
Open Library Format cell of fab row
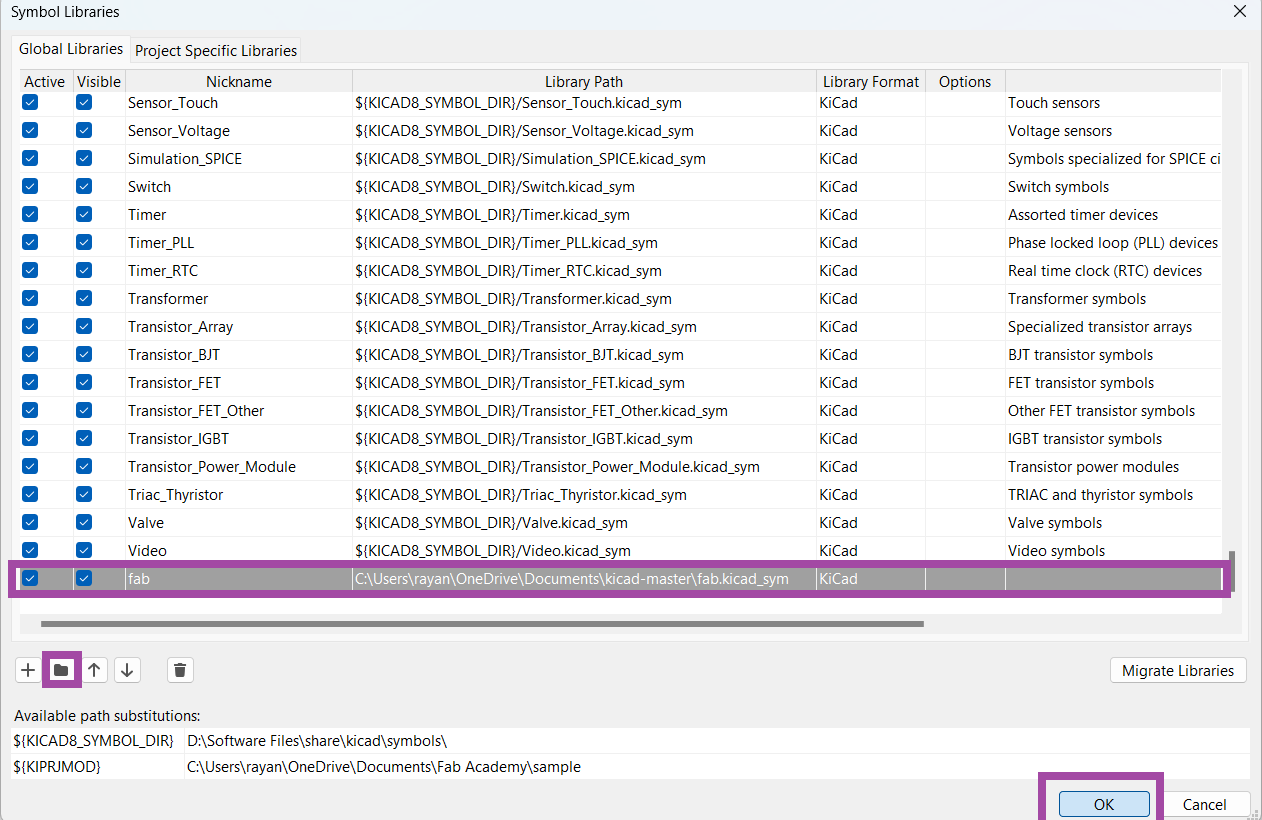pyautogui.click(x=870, y=579)
